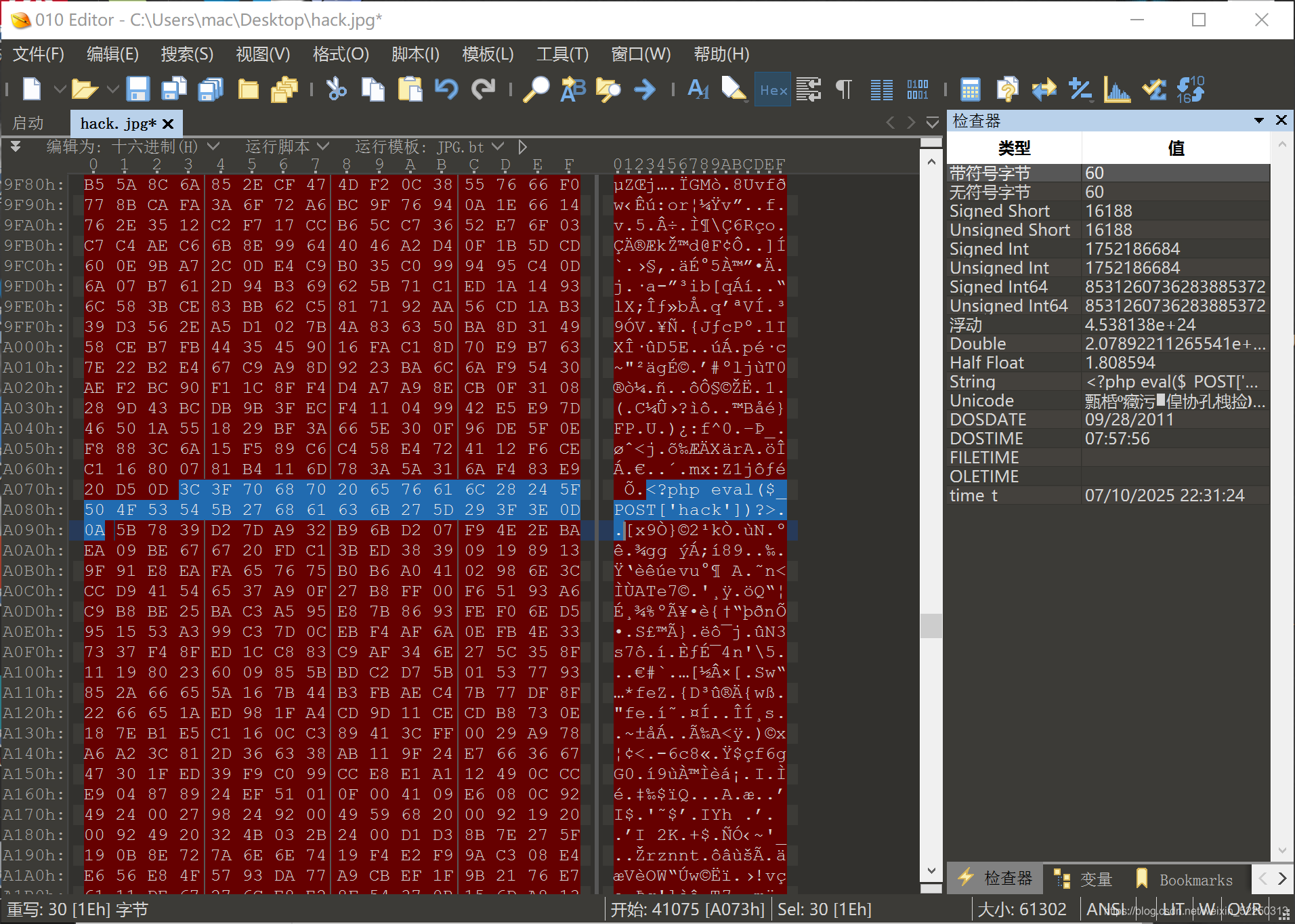Expand the Open file dropdown arrow
Viewport: 1295px width, 924px height.
(x=112, y=89)
